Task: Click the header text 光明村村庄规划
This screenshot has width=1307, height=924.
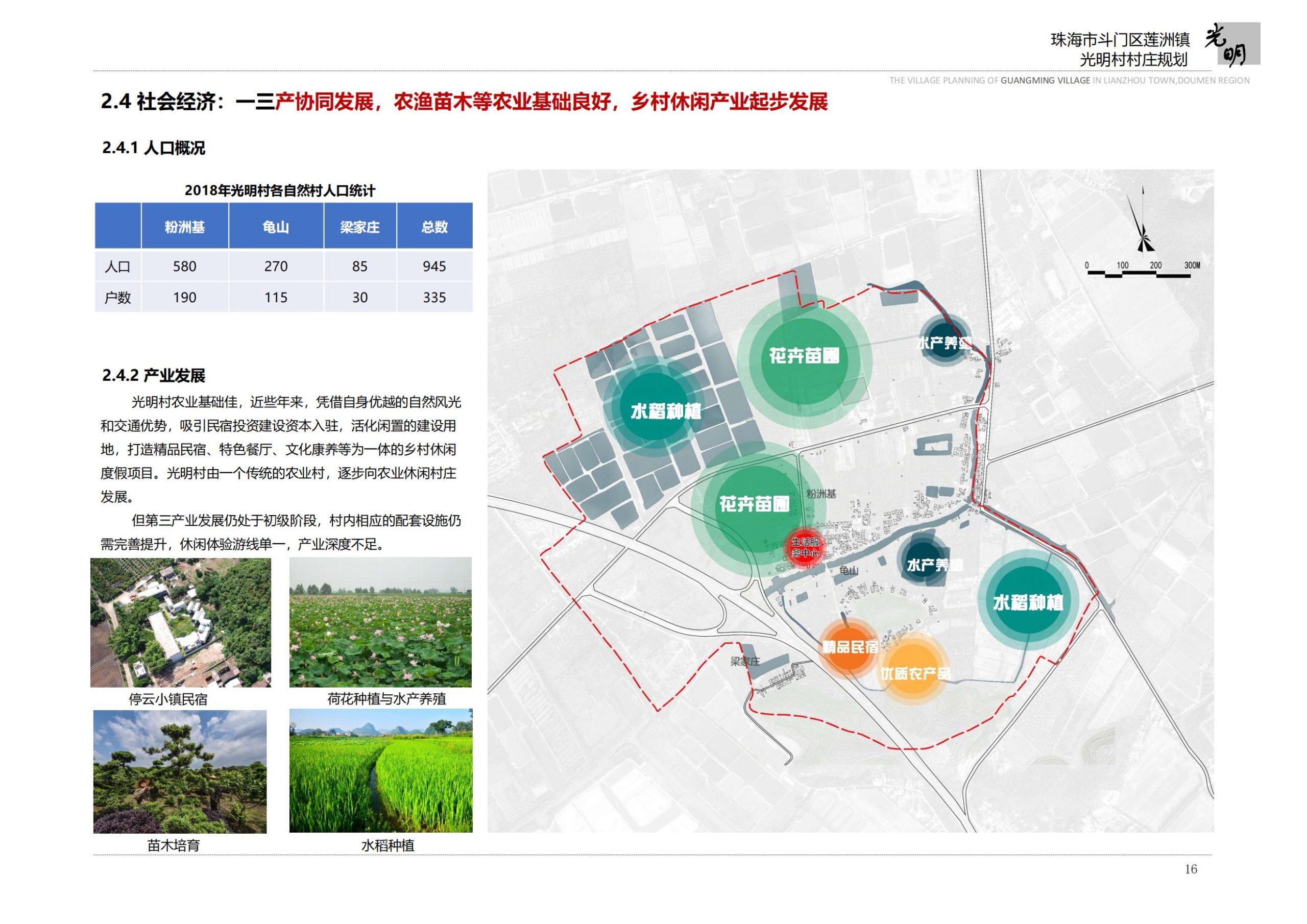Action: 1134,60
